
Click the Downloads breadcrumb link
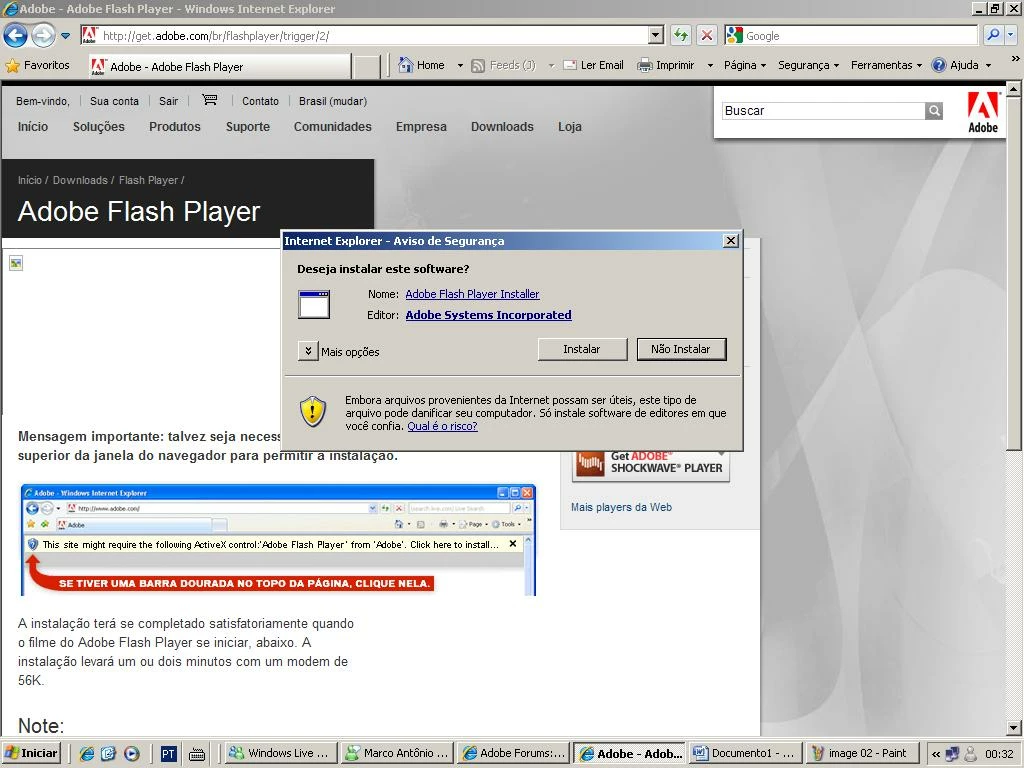(80, 180)
